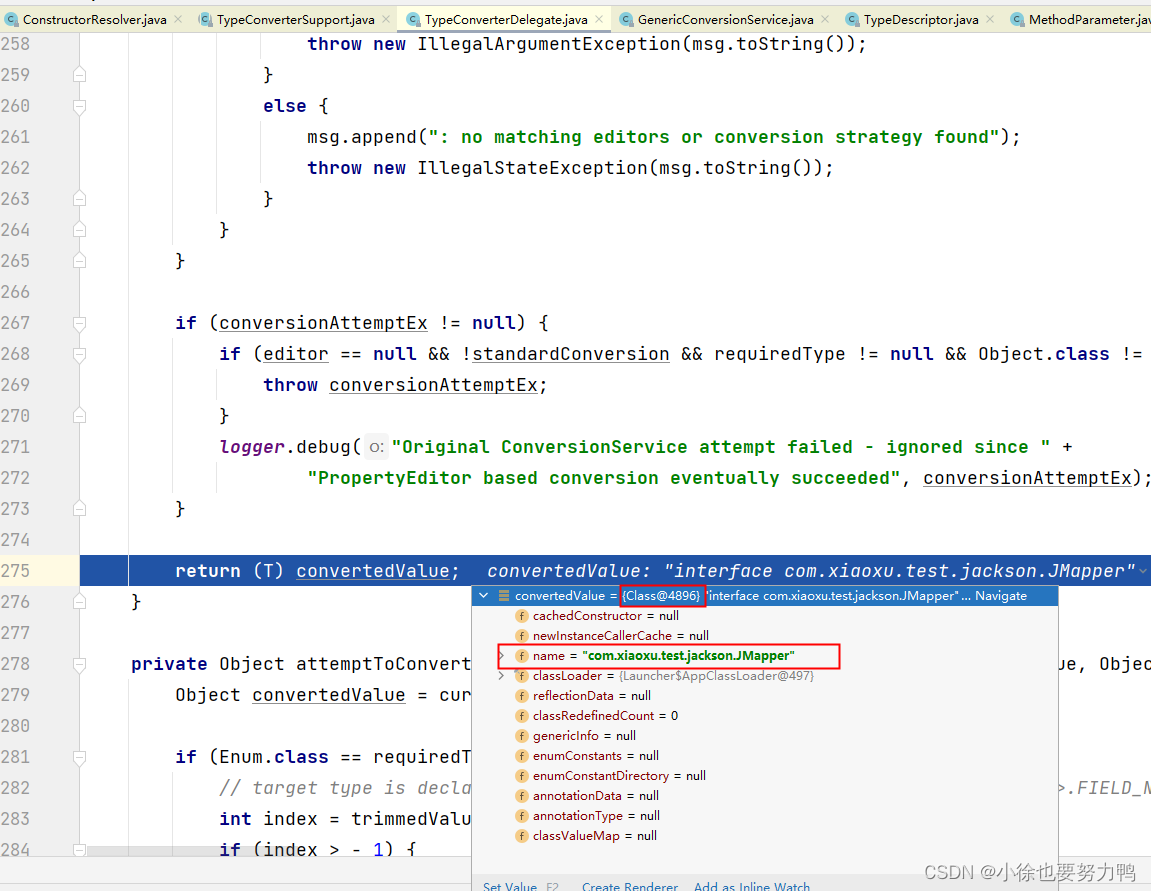Click class icon on TypeDescriptor.java tab
Image resolution: width=1151 pixels, height=891 pixels.
[852, 20]
